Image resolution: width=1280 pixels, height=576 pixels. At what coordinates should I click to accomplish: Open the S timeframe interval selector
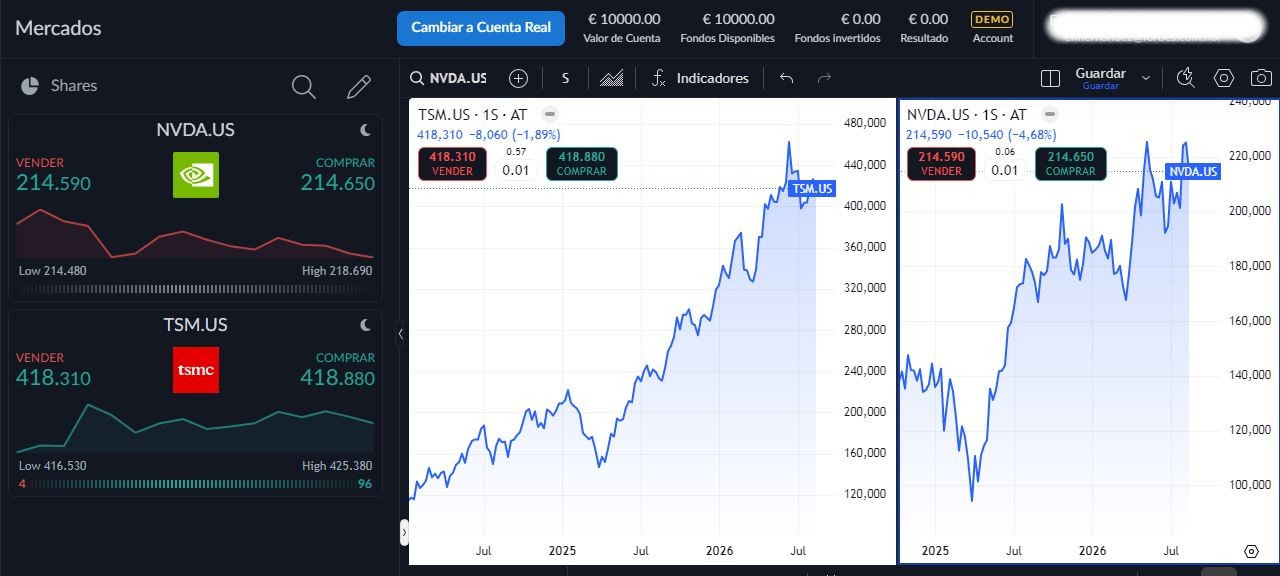(565, 78)
